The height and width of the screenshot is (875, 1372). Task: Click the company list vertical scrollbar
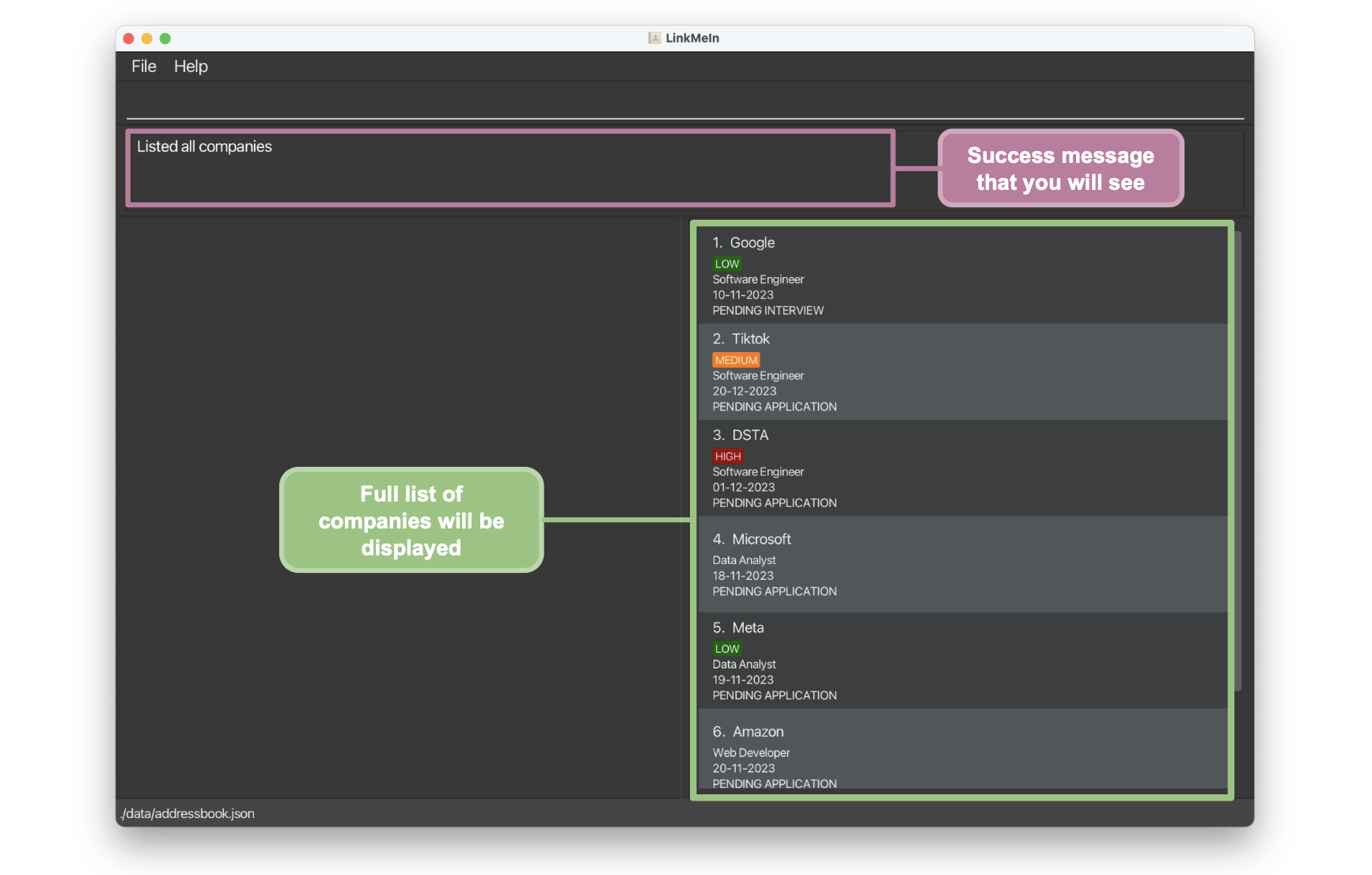tap(1238, 460)
